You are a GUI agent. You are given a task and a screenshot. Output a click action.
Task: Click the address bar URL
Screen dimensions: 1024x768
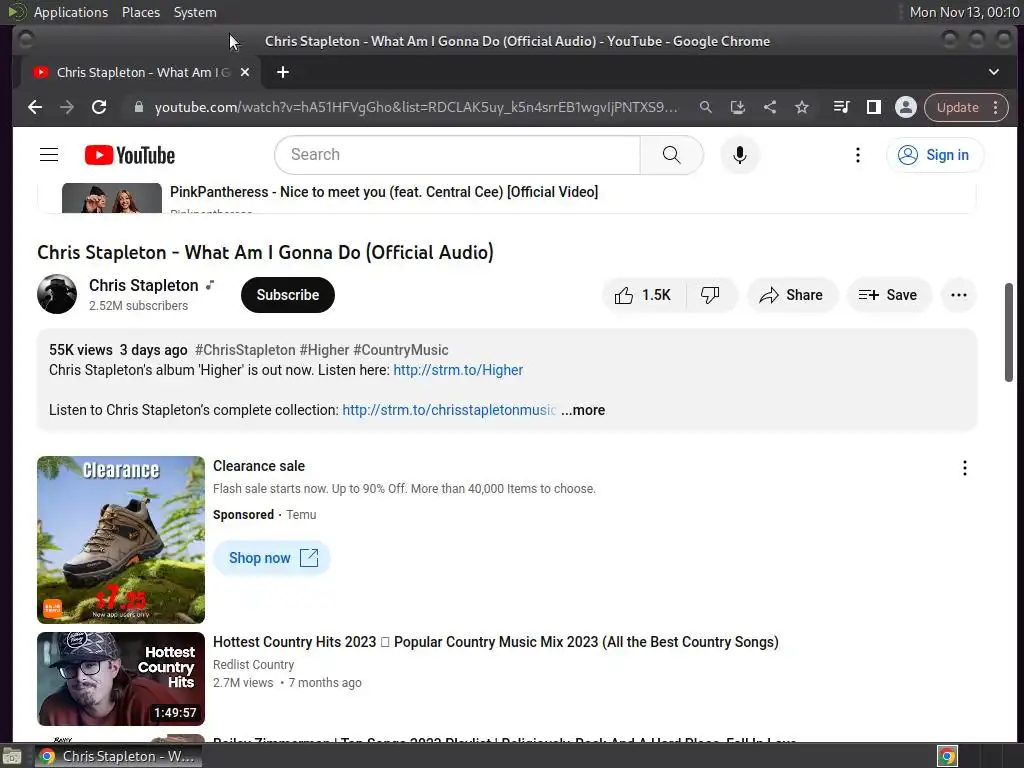(x=416, y=107)
